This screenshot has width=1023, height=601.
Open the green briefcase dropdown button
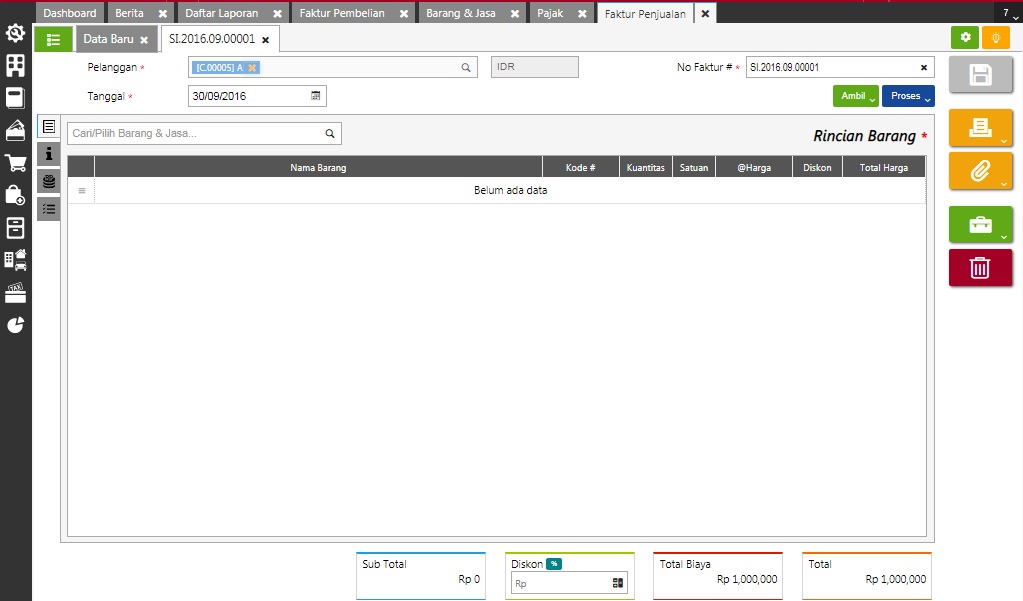pyautogui.click(x=980, y=225)
